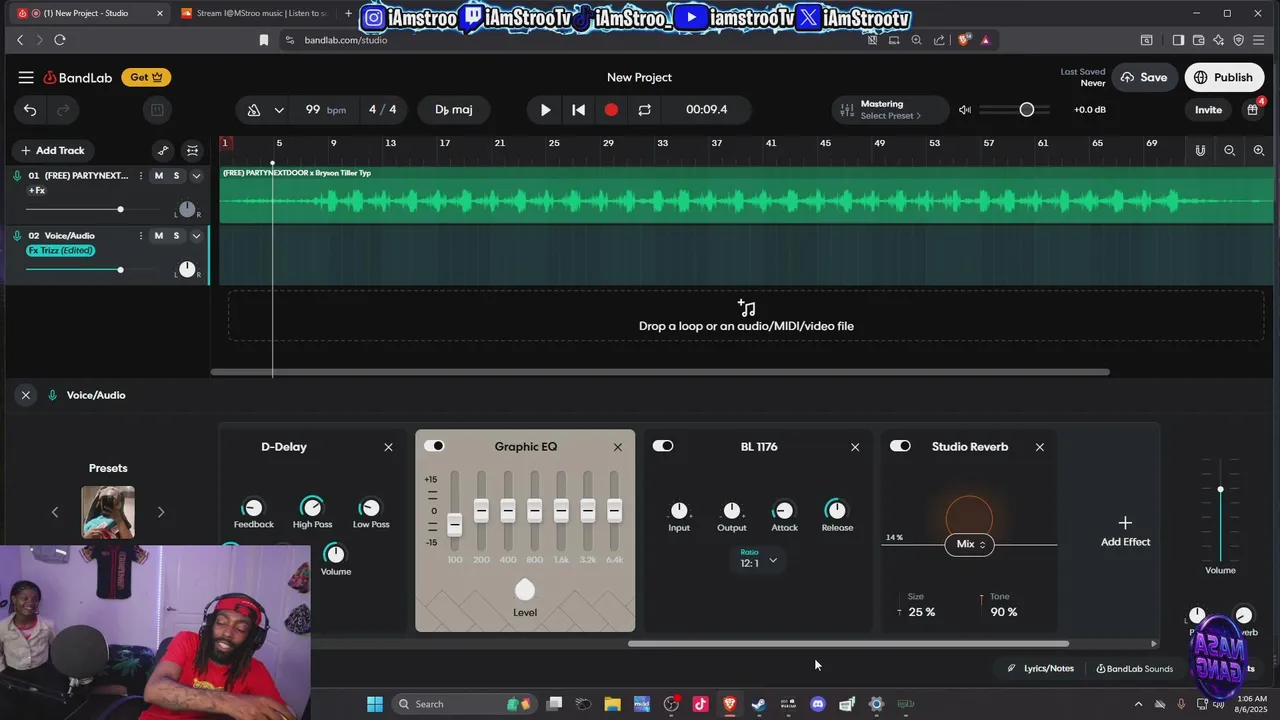Expand track 02 options chevron
The image size is (1280, 720).
pyautogui.click(x=196, y=236)
